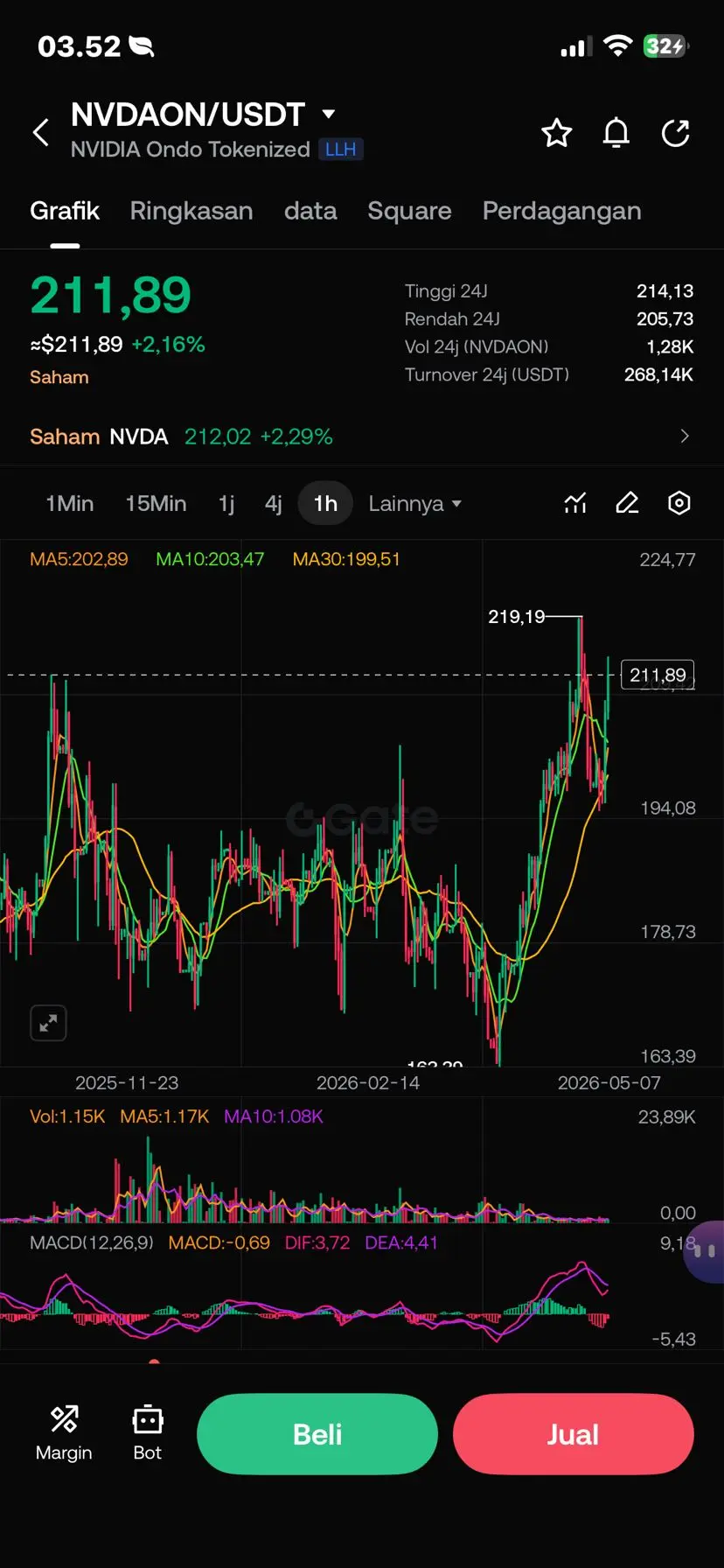Image resolution: width=724 pixels, height=1568 pixels.
Task: Tap the back arrow icon
Action: 40,133
